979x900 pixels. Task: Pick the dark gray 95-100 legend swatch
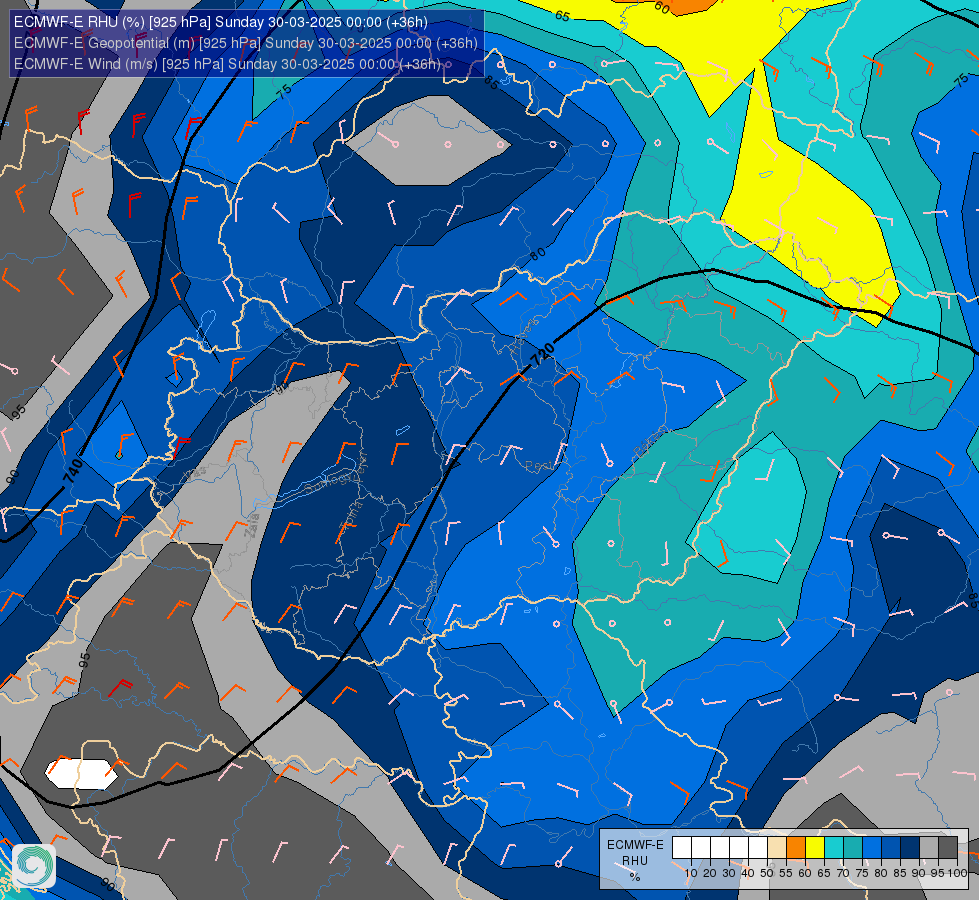click(x=948, y=848)
